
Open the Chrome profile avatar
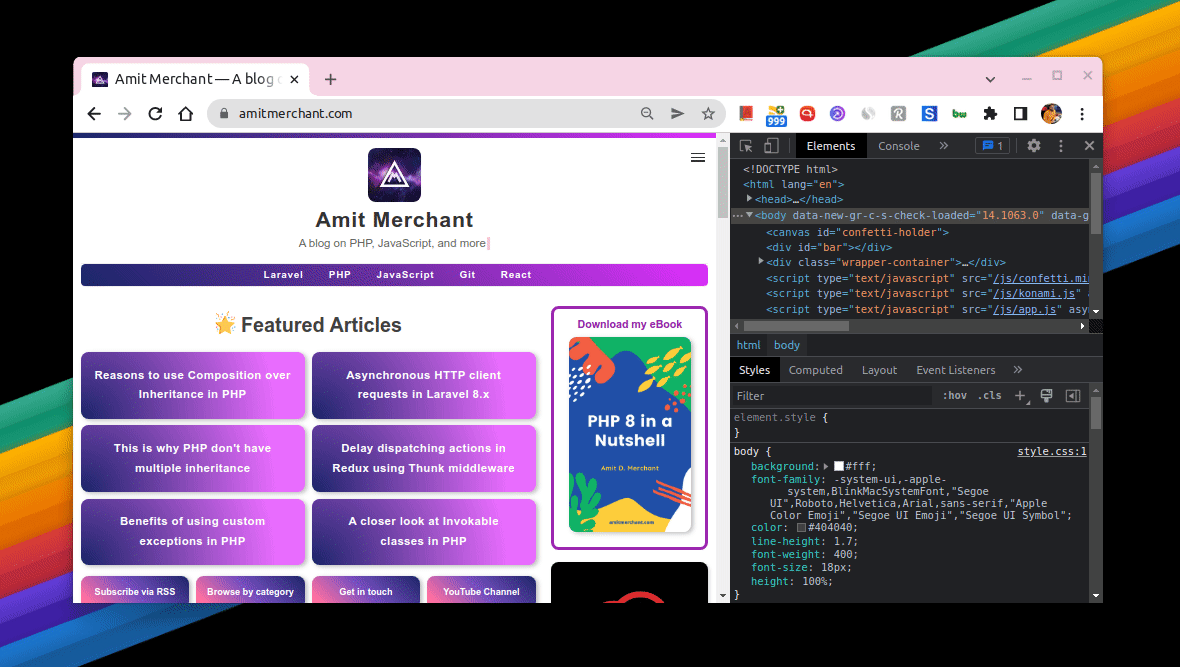coord(1051,114)
